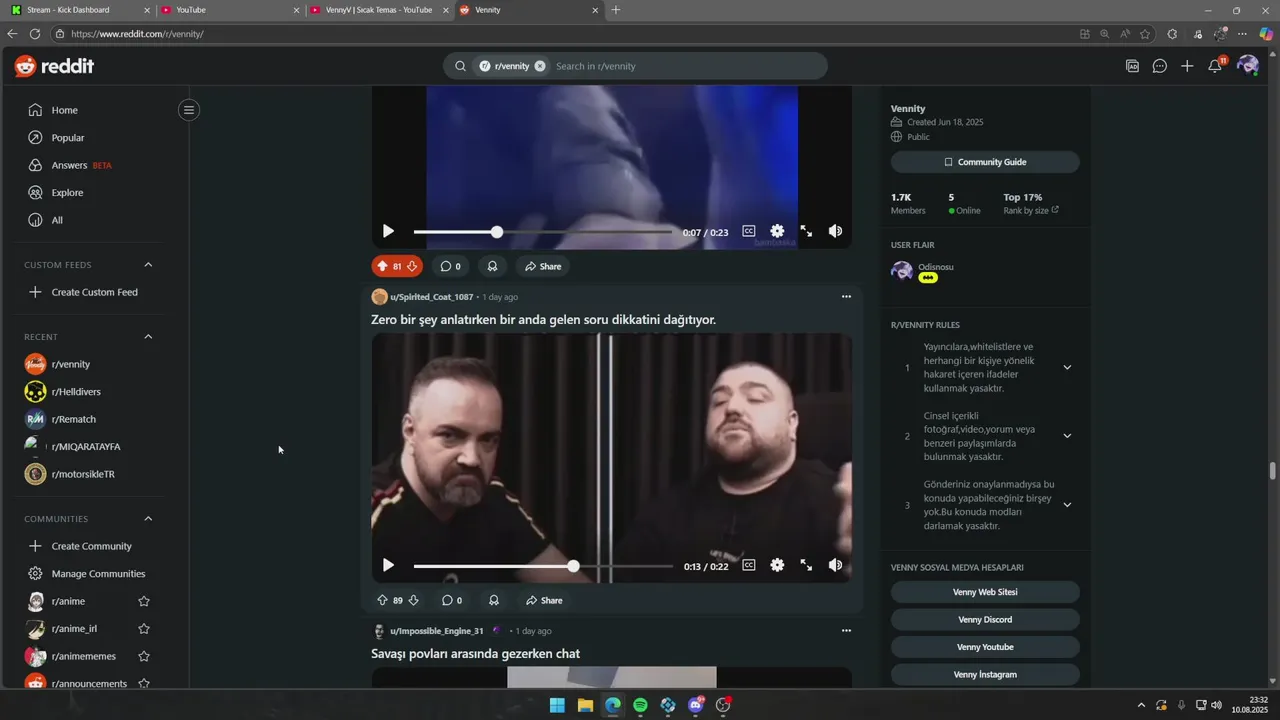Mute the top video
The image size is (1280, 720).
click(x=835, y=231)
